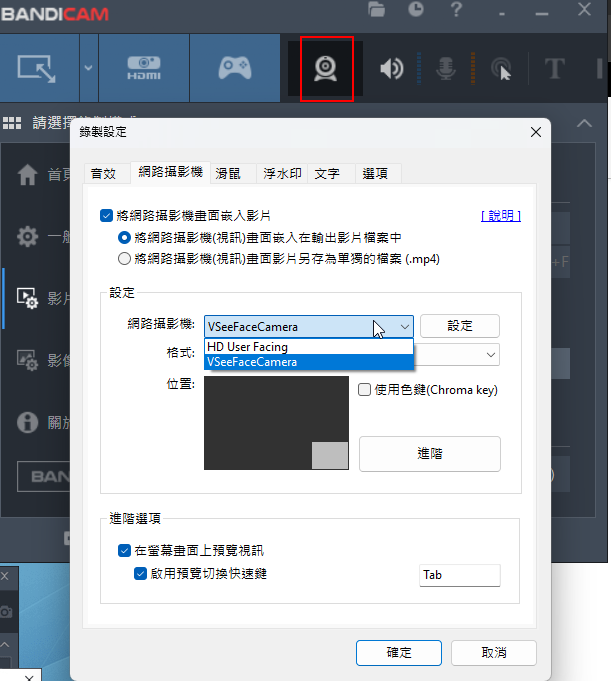Click the 進階 advanced button
The image size is (611, 681).
pos(429,454)
